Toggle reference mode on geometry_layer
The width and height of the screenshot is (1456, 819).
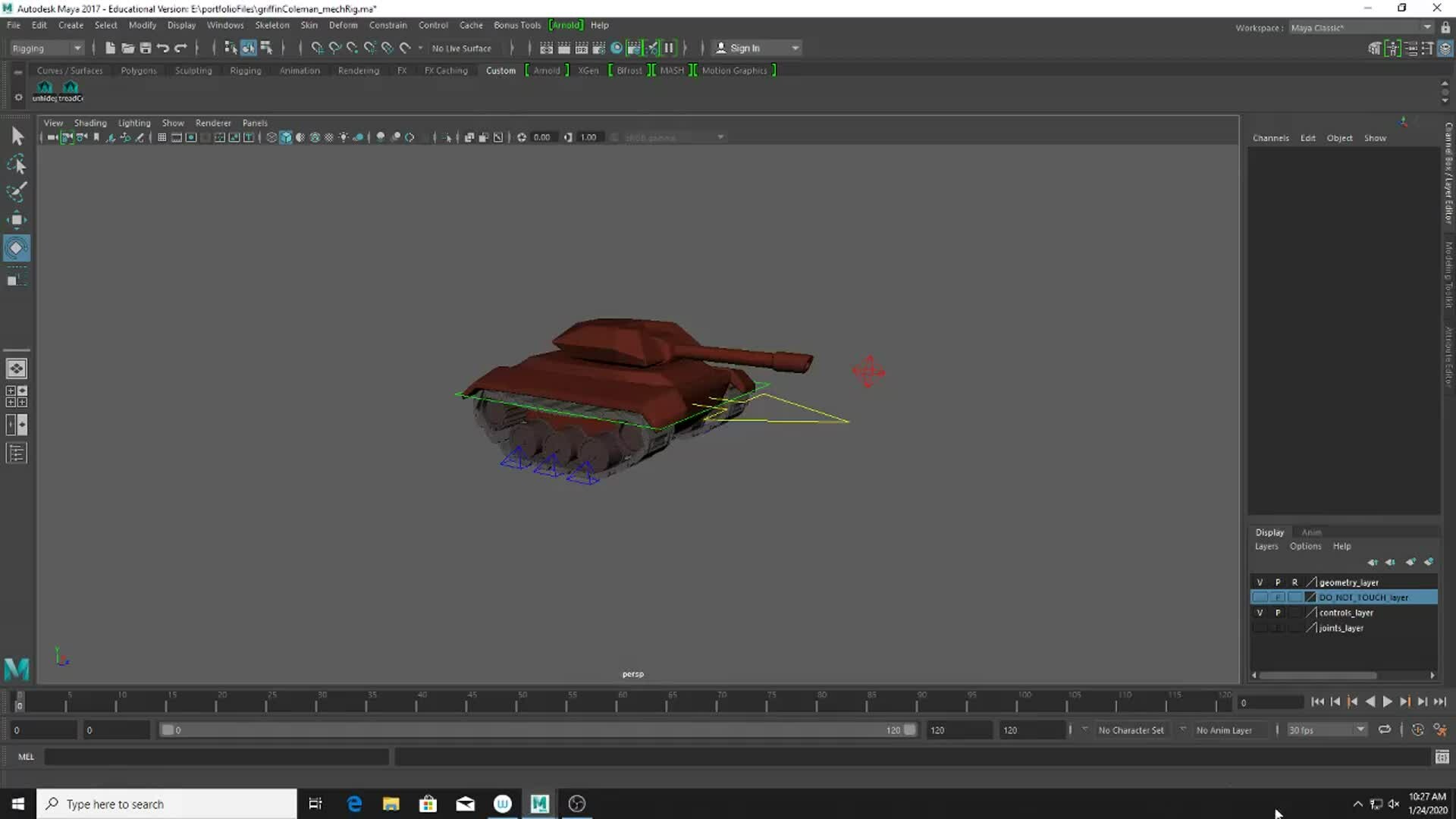point(1294,582)
